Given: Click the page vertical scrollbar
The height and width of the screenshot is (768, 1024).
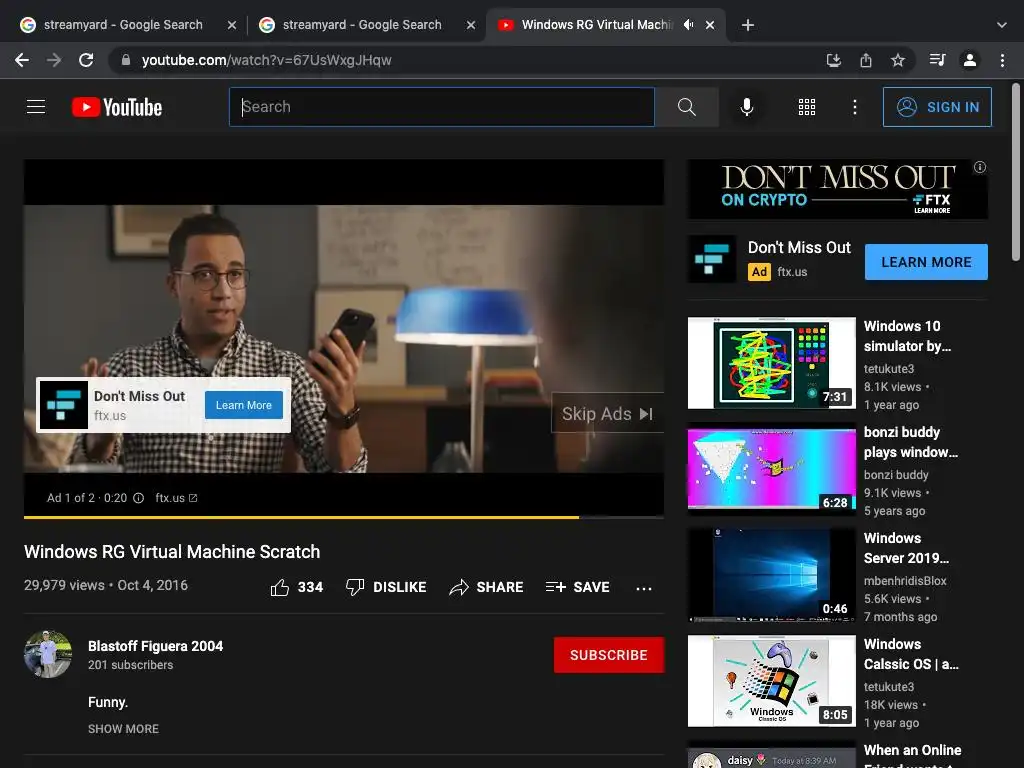Looking at the screenshot, I should 1016,173.
